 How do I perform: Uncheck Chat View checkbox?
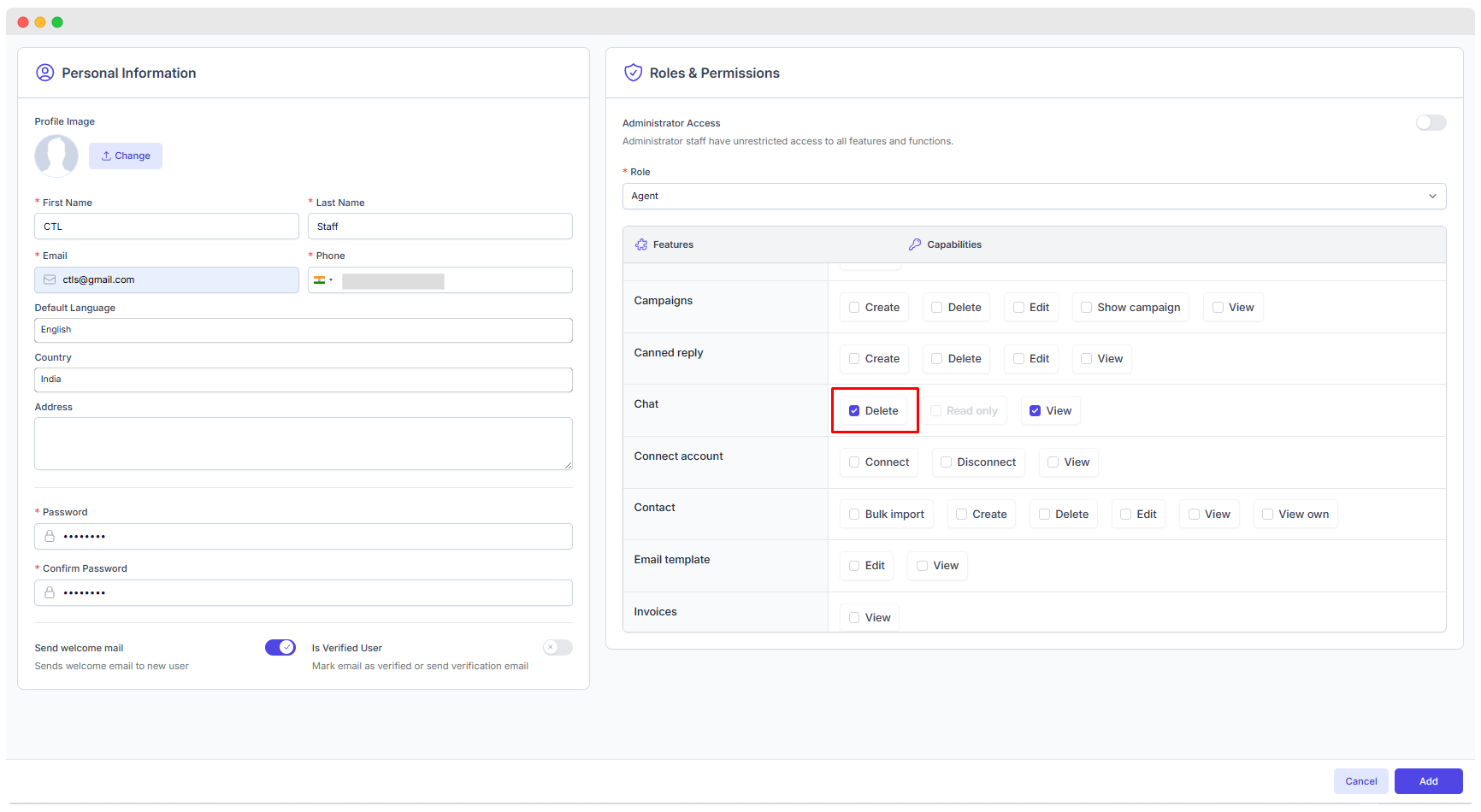point(1035,411)
